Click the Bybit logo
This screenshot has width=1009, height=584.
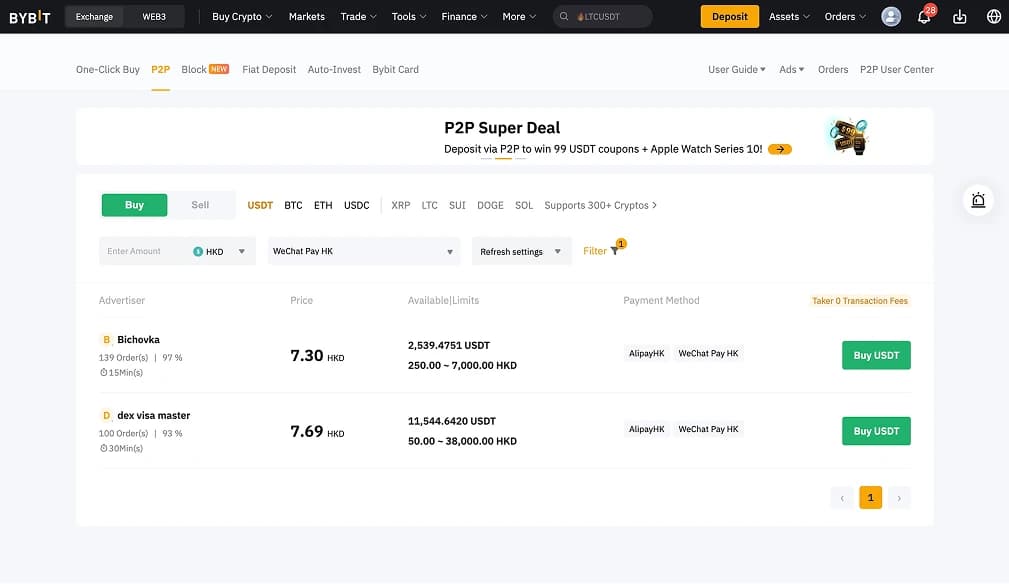[30, 17]
